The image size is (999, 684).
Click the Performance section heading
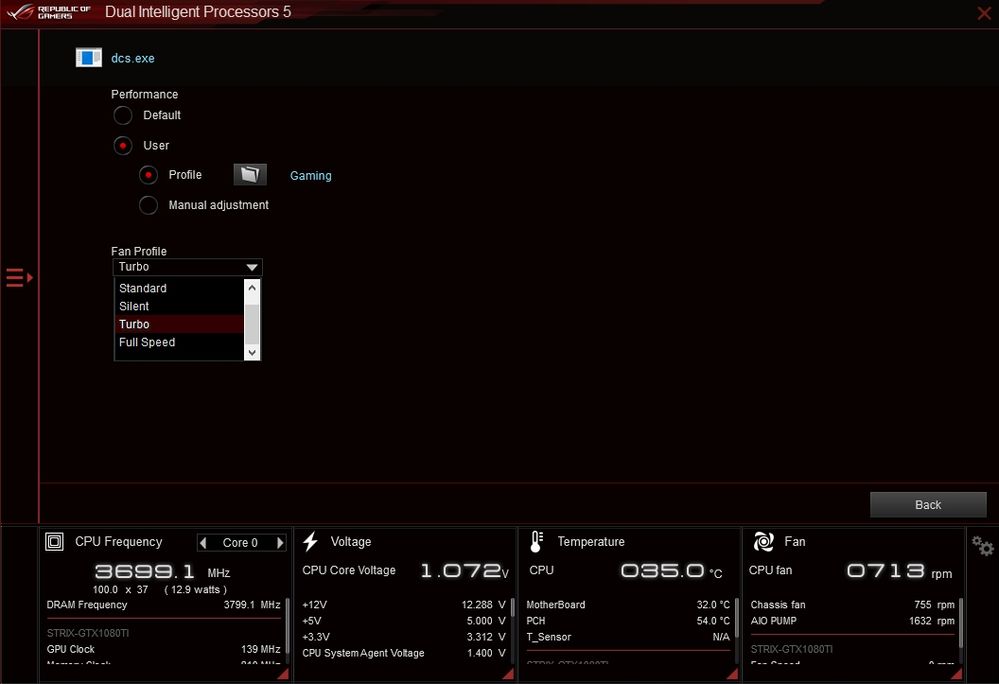pyautogui.click(x=145, y=94)
